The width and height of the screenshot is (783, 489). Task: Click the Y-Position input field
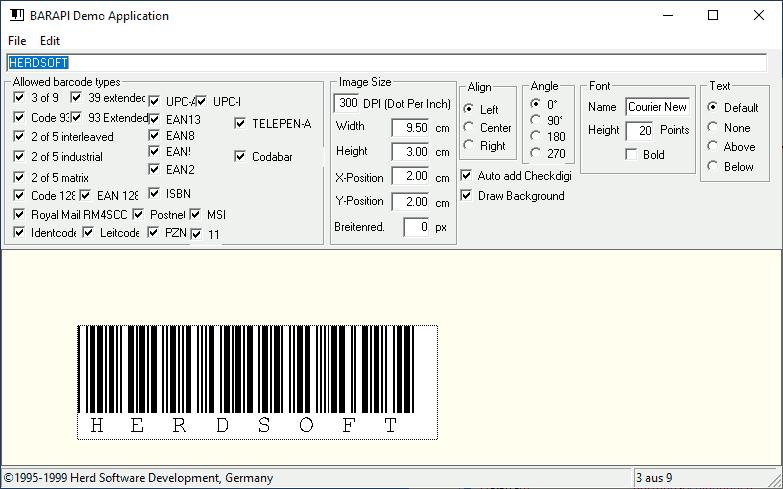410,201
